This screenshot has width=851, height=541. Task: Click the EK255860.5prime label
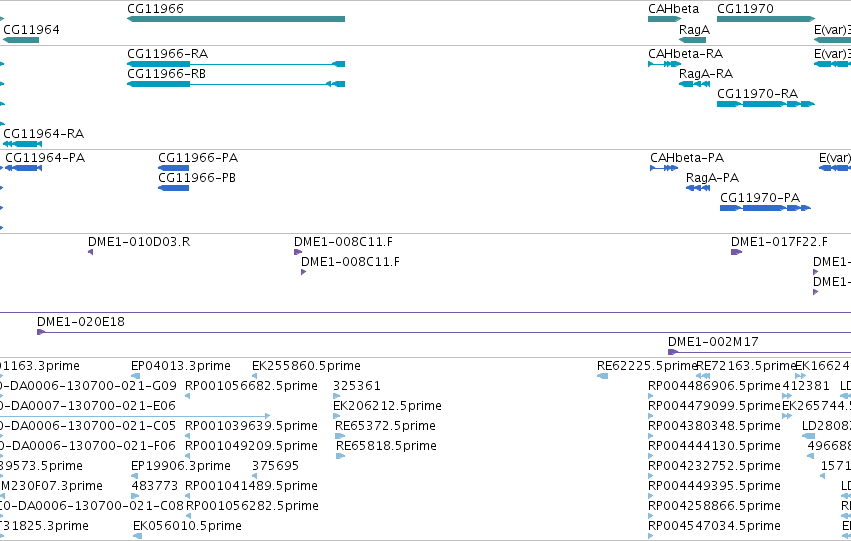coord(306,366)
